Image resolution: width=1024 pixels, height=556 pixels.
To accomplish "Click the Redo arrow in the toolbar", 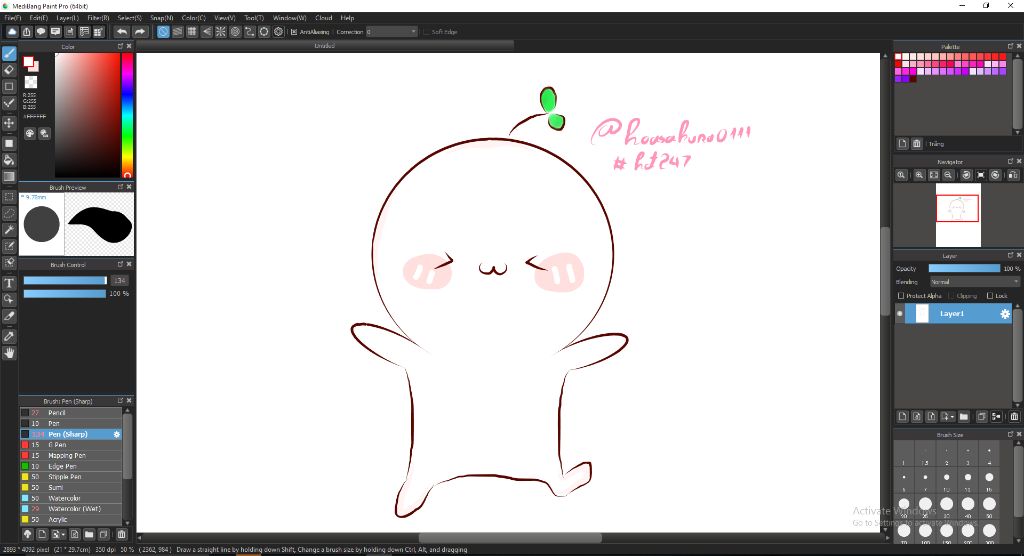I will [140, 31].
